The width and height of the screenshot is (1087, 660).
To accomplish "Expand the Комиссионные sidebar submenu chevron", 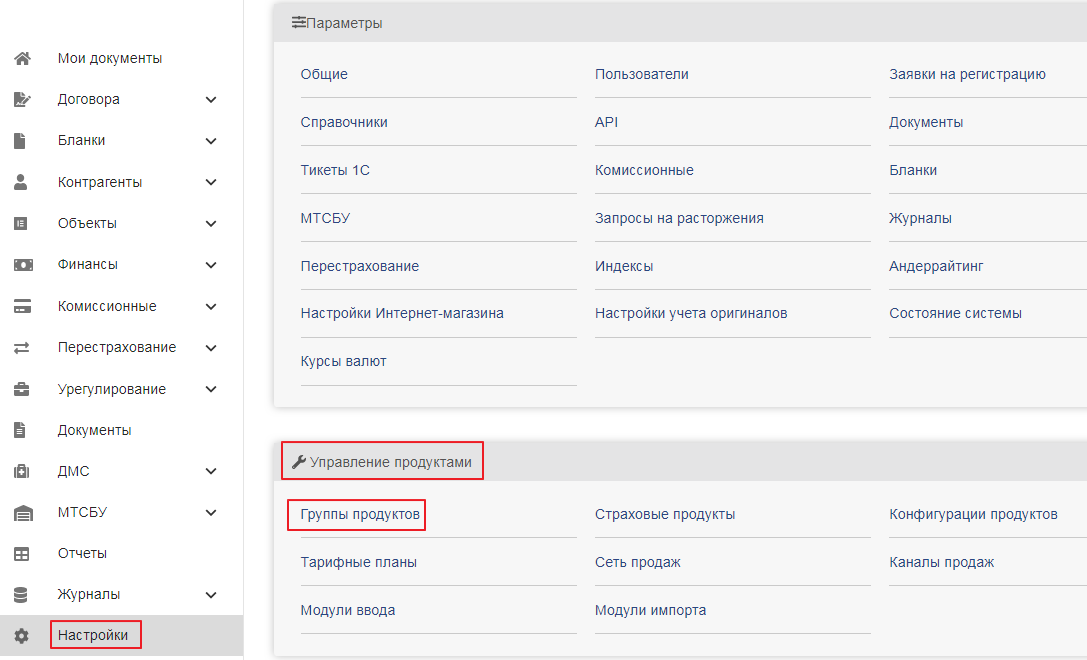I will [x=211, y=306].
